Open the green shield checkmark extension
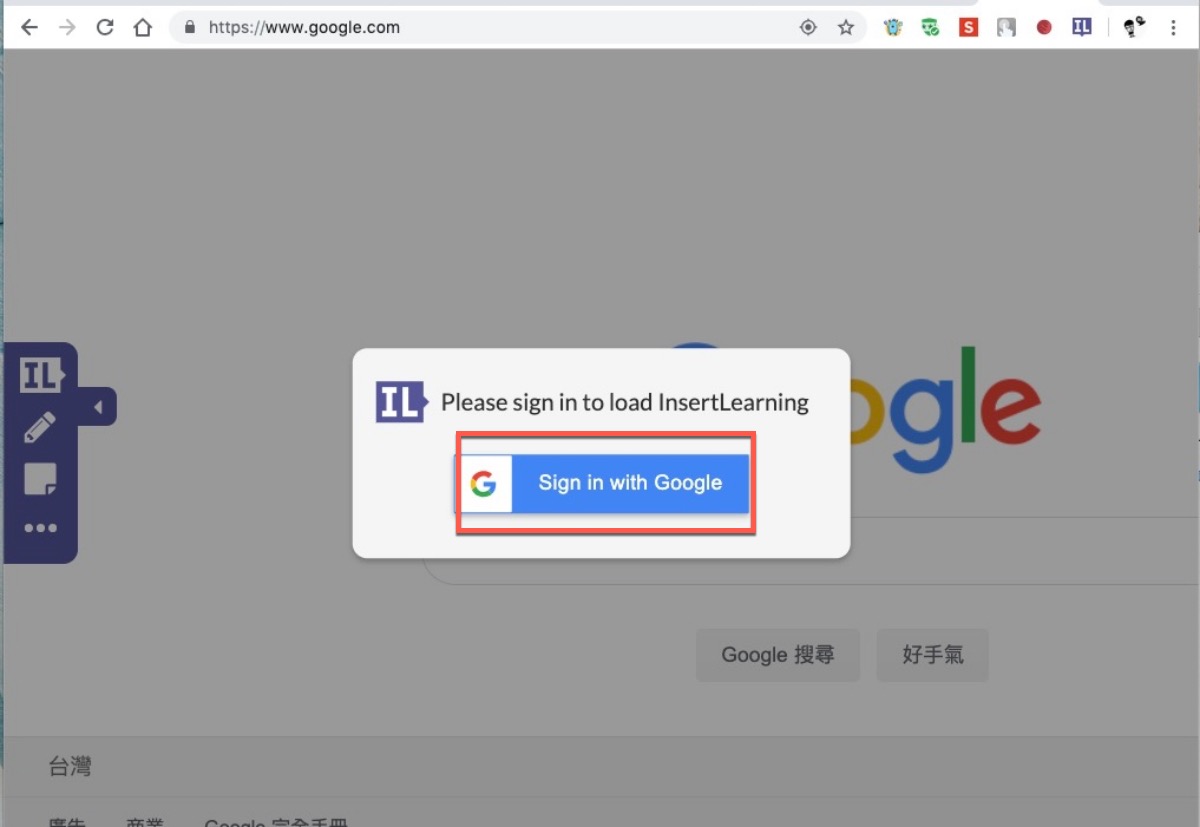1200x827 pixels. click(x=931, y=28)
